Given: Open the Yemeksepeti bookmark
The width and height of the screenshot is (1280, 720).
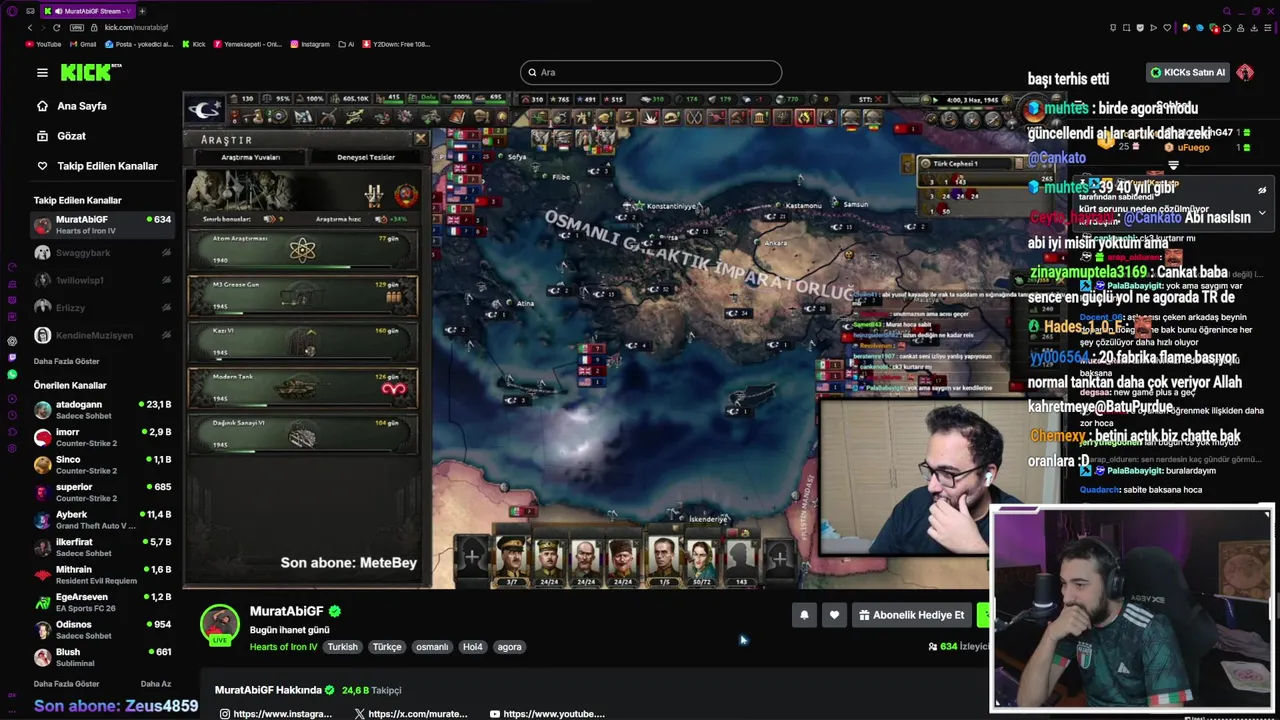Looking at the screenshot, I should click(247, 44).
